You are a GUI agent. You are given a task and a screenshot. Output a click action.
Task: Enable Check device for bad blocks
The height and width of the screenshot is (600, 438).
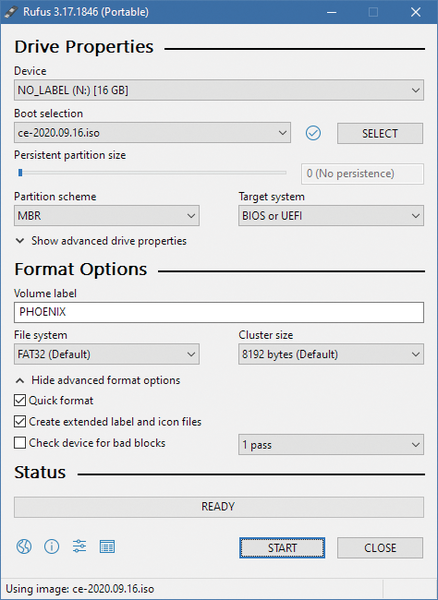pos(20,443)
